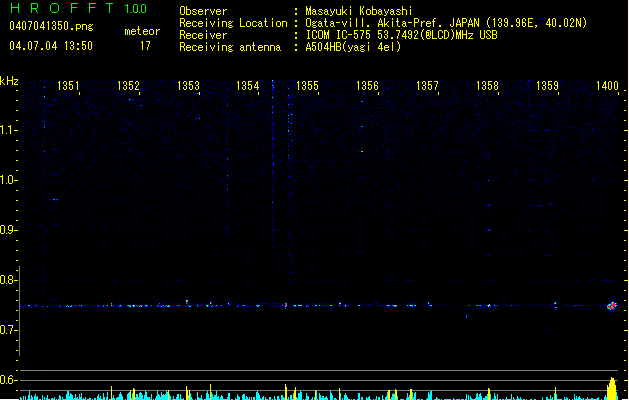Click the Ogata-vill. Akita-Pref. JAPAN location text

click(446, 23)
